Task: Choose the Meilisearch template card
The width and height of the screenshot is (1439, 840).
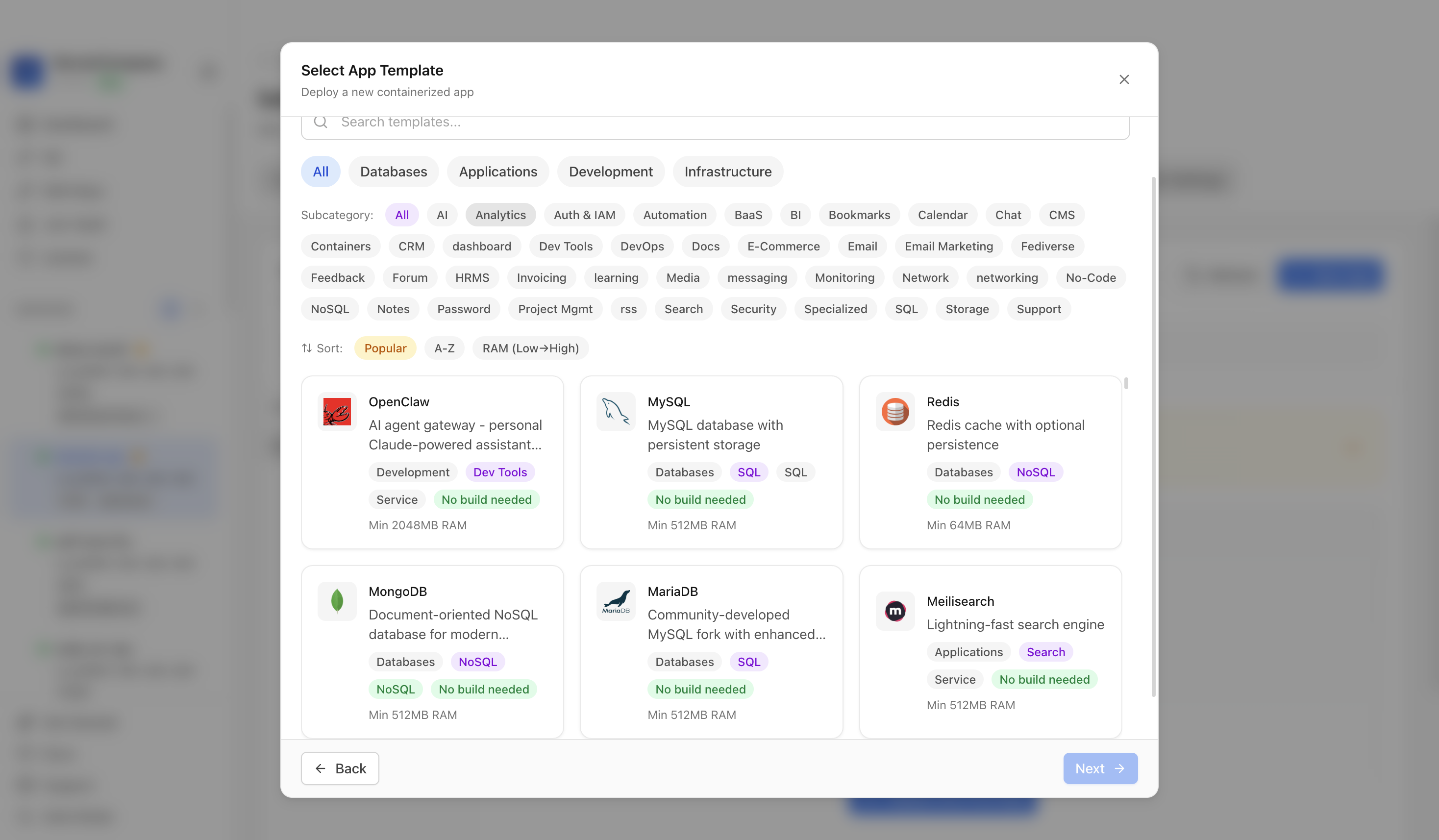Action: pyautogui.click(x=990, y=651)
